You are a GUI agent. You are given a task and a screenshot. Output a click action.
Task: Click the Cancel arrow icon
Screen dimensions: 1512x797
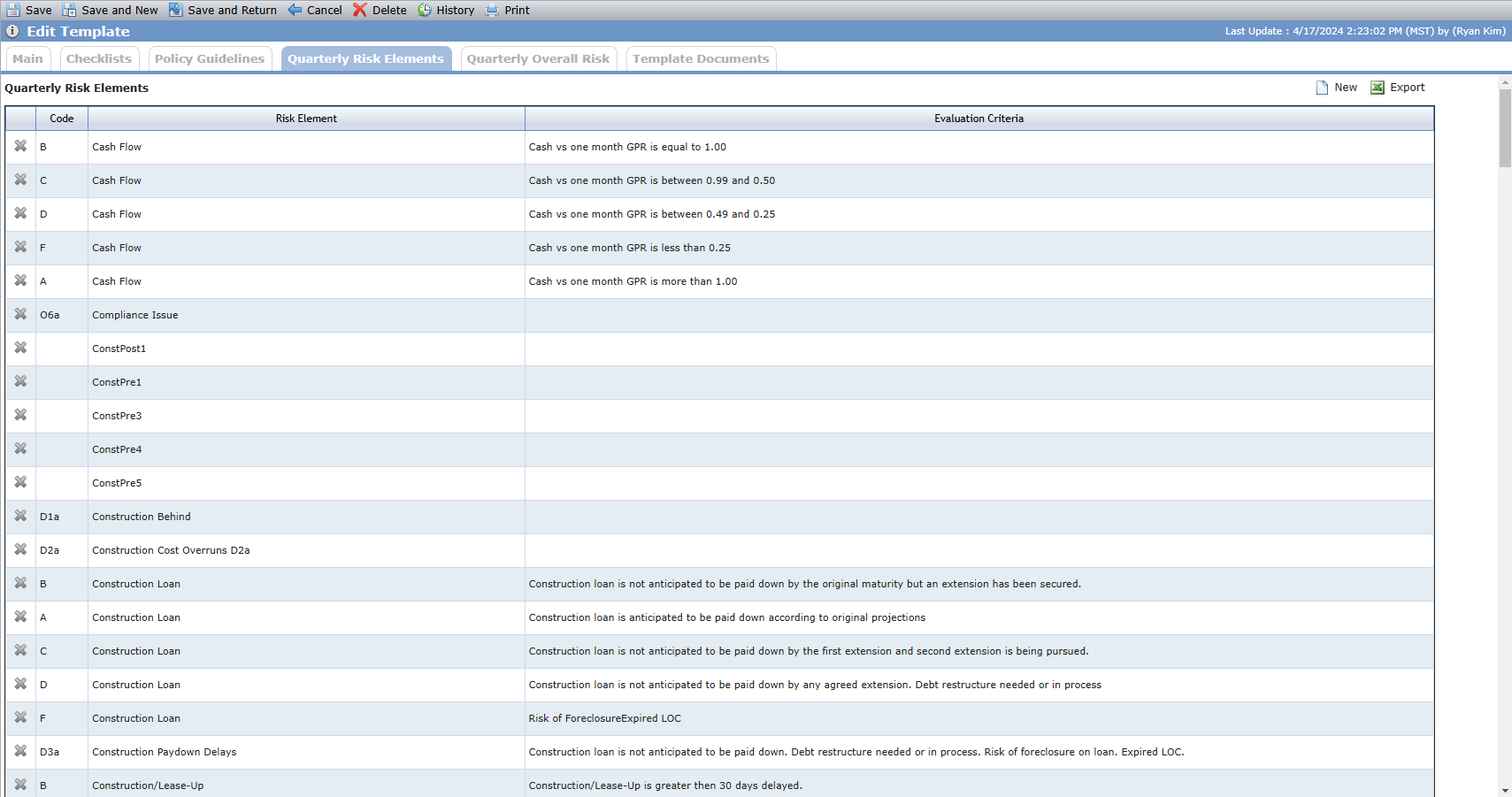[295, 10]
